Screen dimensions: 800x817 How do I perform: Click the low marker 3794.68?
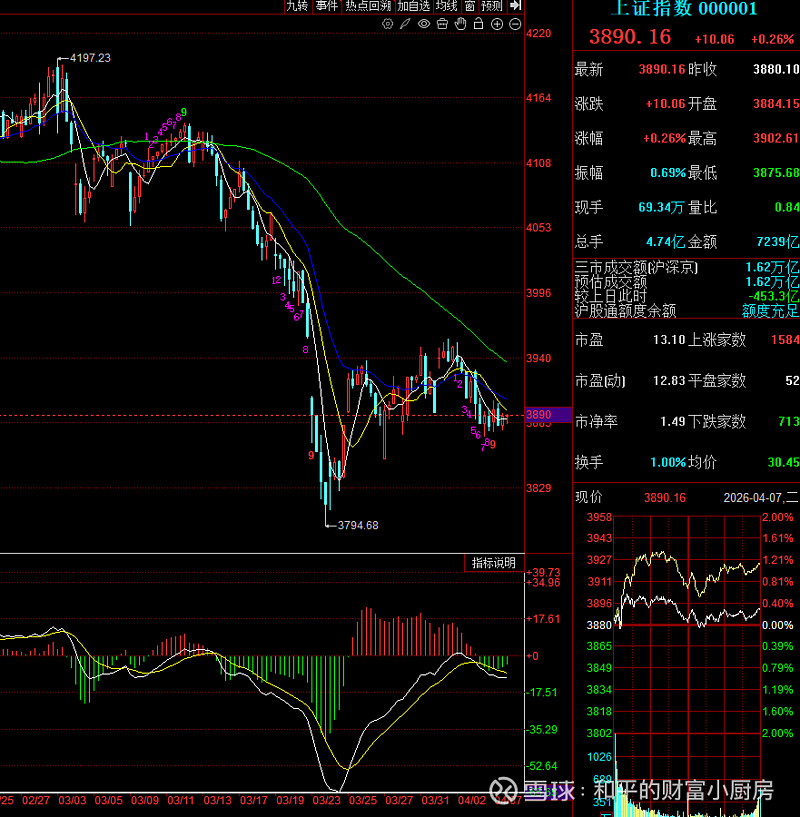(x=358, y=525)
